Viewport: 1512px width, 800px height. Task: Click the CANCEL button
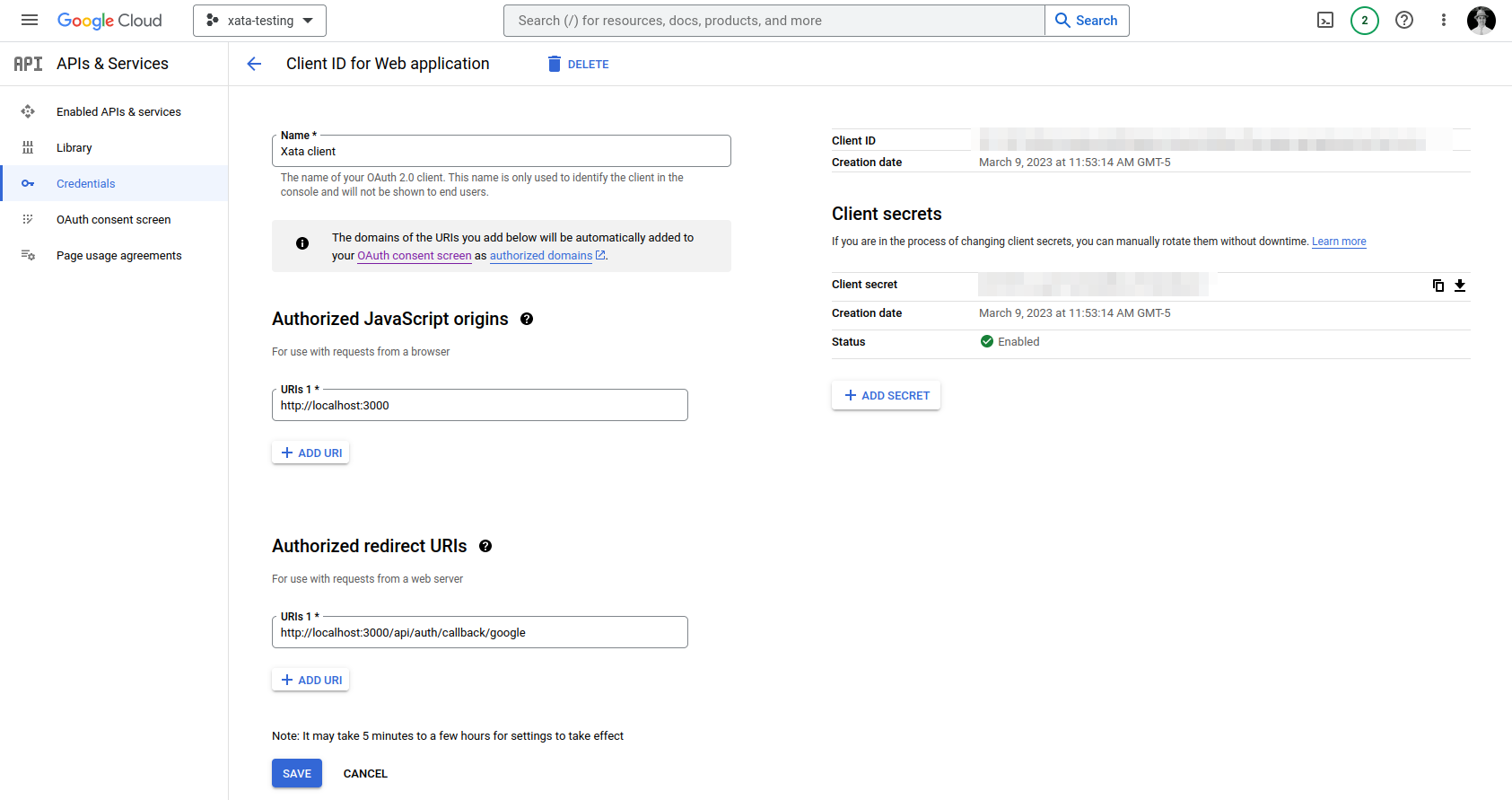tap(365, 773)
